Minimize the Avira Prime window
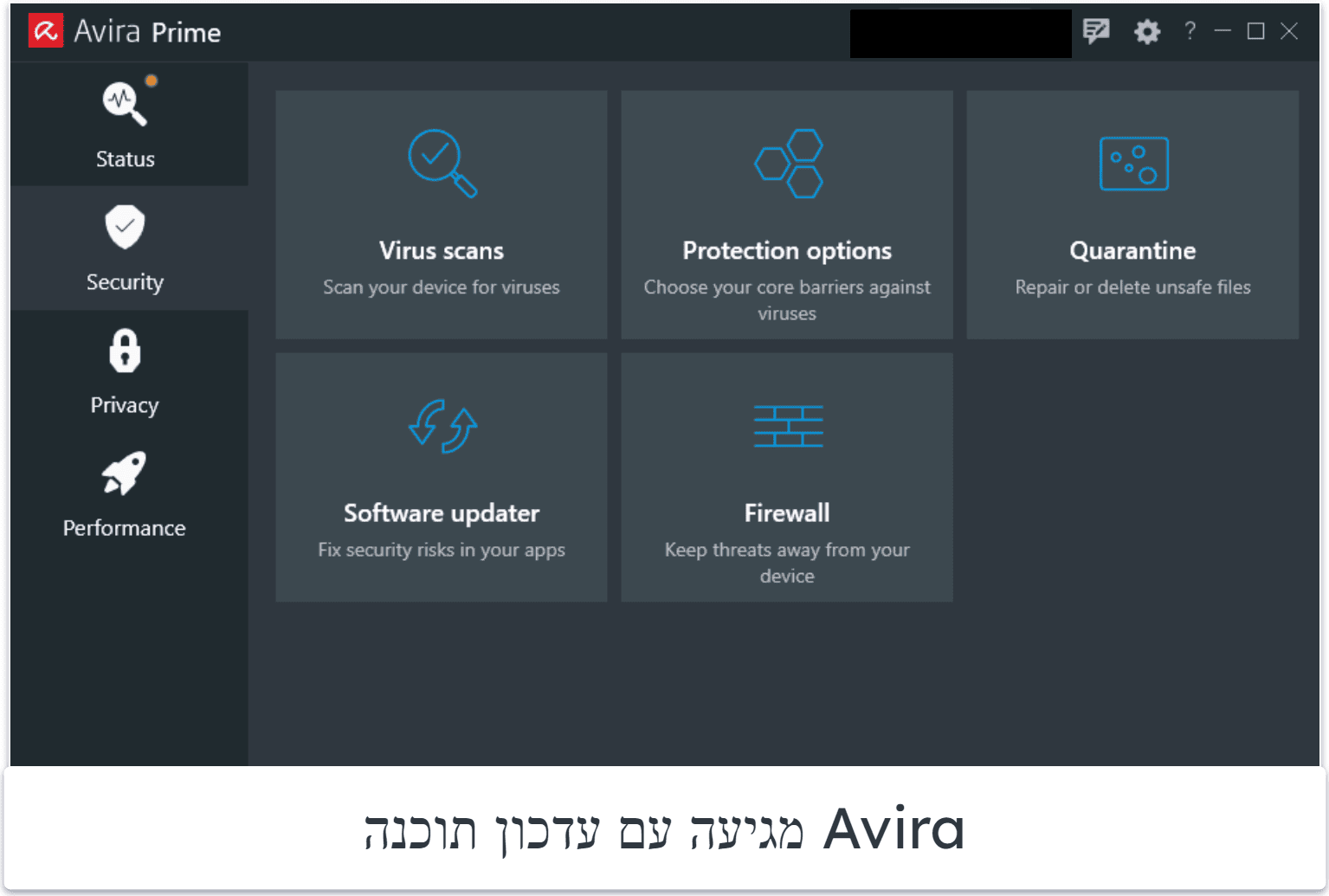Viewport: 1329px width, 896px height. coord(1223,31)
